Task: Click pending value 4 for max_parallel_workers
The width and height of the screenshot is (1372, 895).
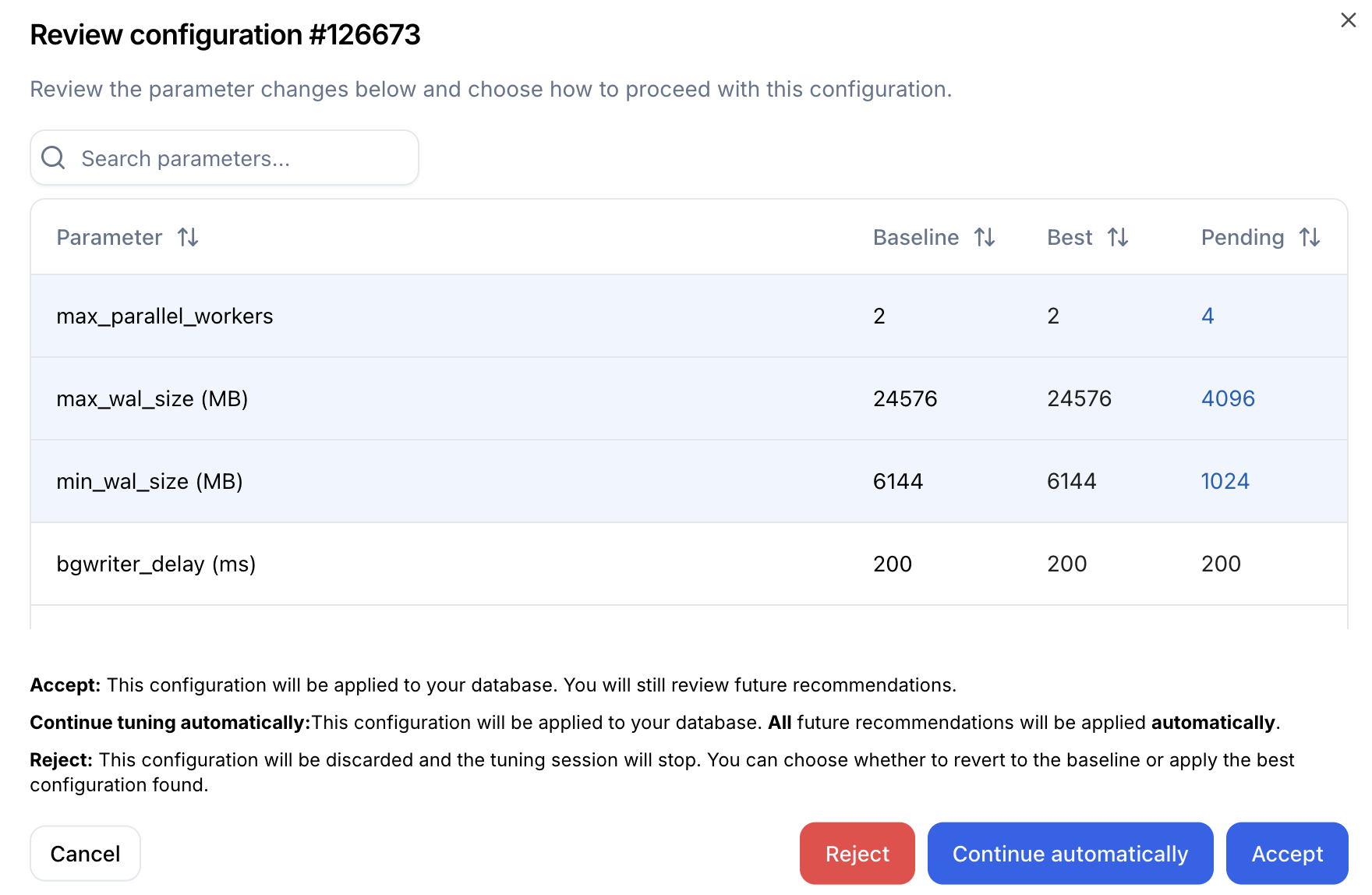Action: (x=1208, y=316)
